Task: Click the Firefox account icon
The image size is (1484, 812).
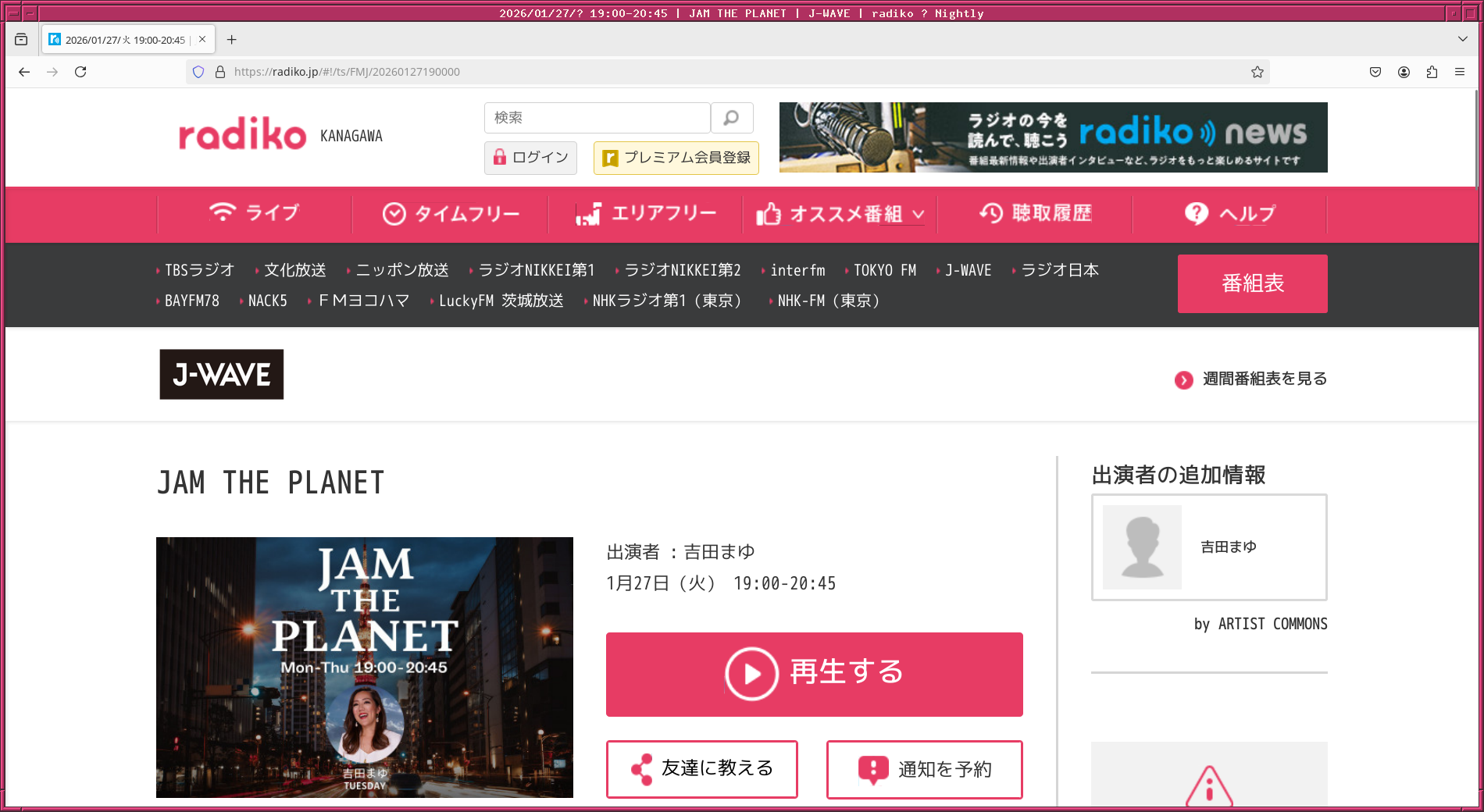Action: pos(1404,72)
